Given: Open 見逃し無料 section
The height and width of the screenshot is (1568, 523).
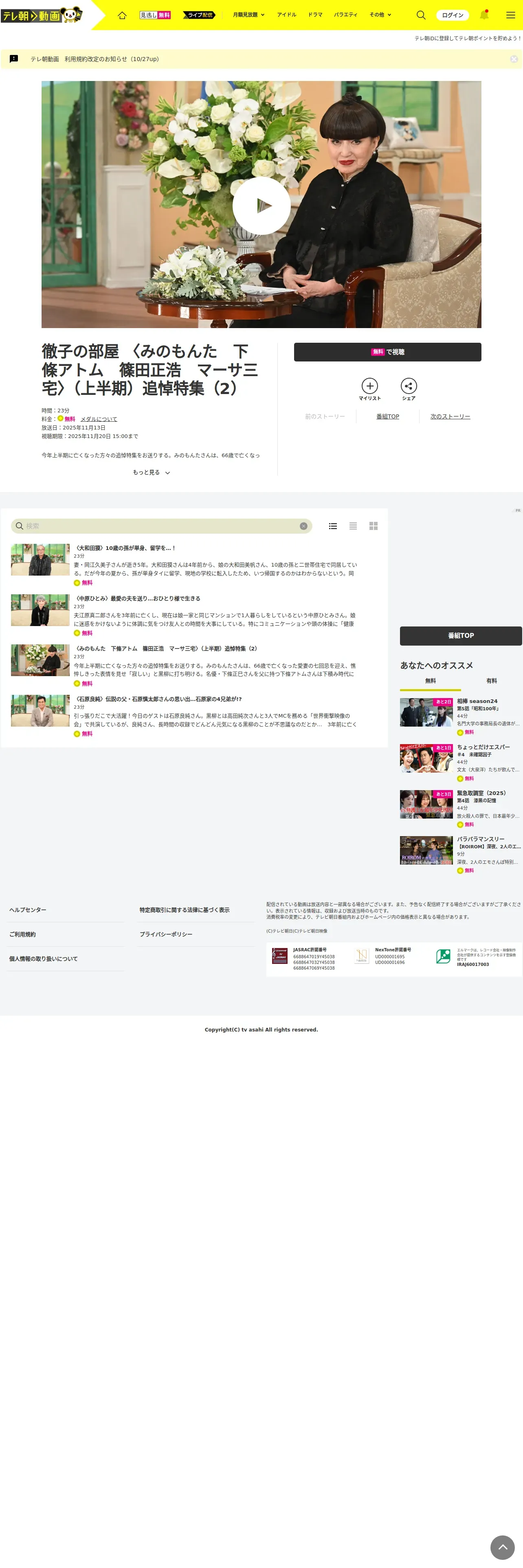Looking at the screenshot, I should 155,15.
